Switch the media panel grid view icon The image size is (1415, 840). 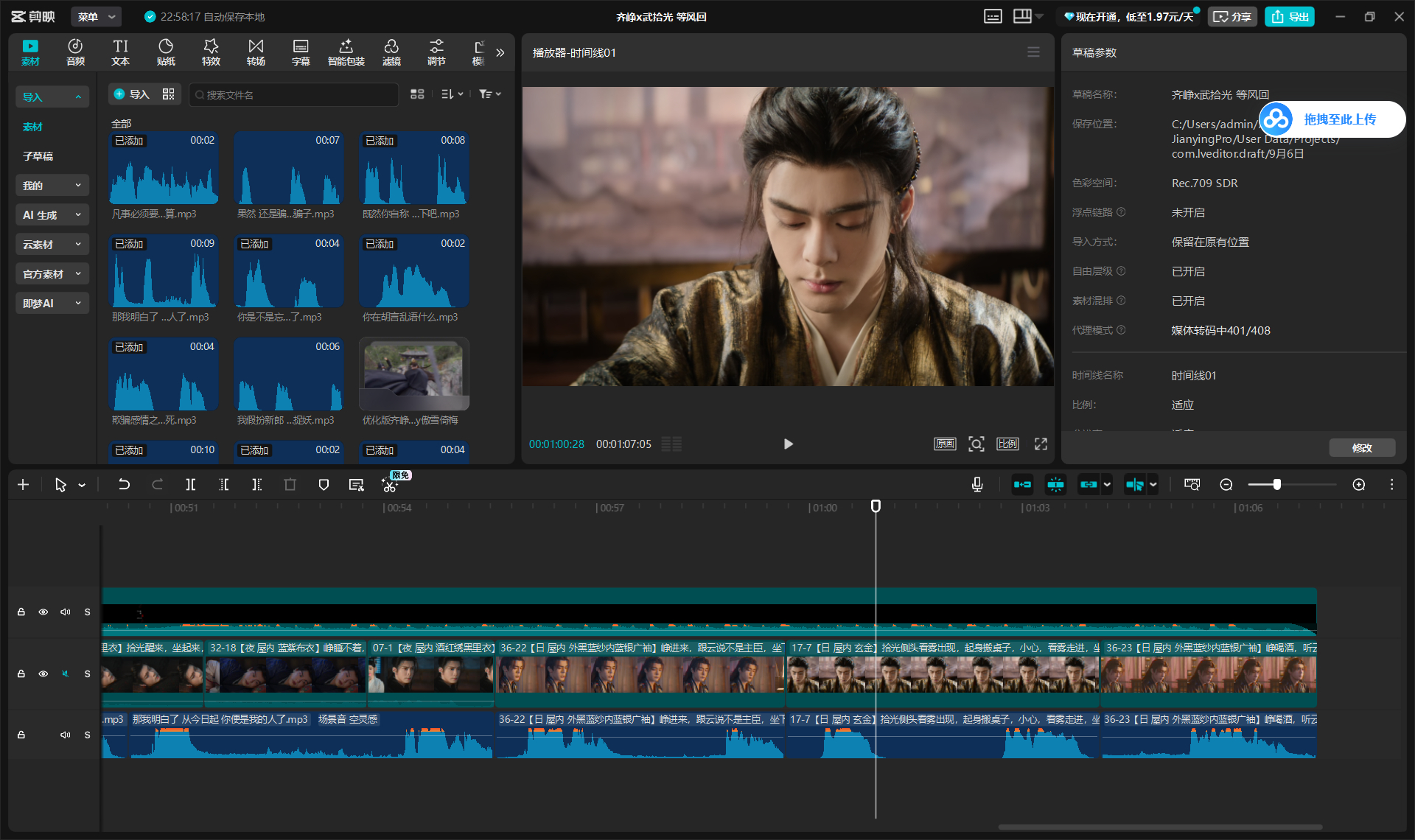click(417, 94)
